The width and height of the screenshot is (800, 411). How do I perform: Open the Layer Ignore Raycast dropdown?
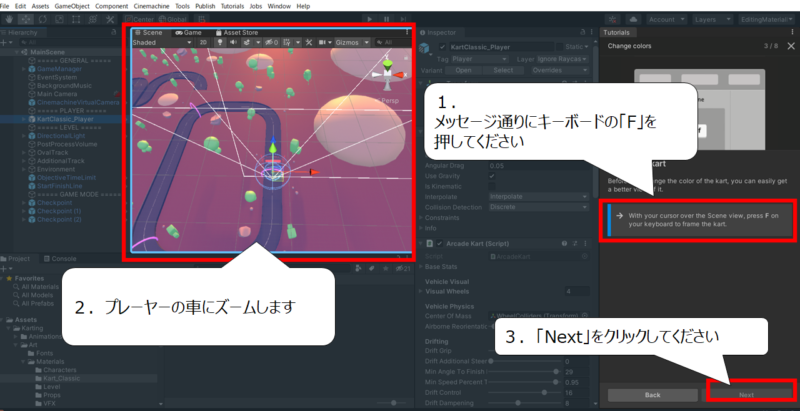pos(562,59)
